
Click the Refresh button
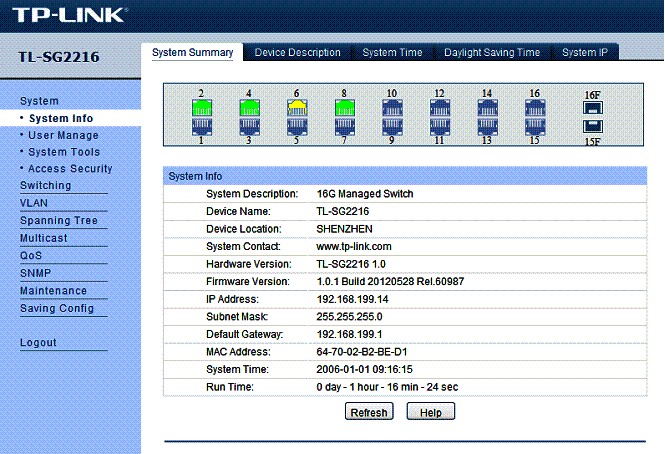click(369, 412)
